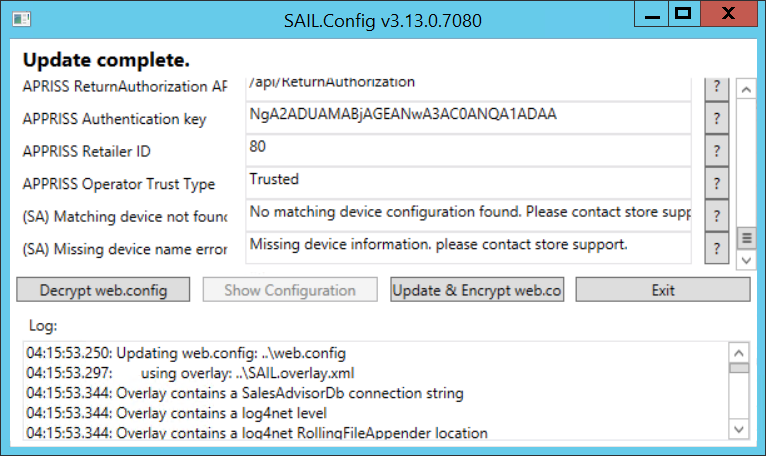Click help icon for Matching device not found
The image size is (766, 456).
[717, 215]
